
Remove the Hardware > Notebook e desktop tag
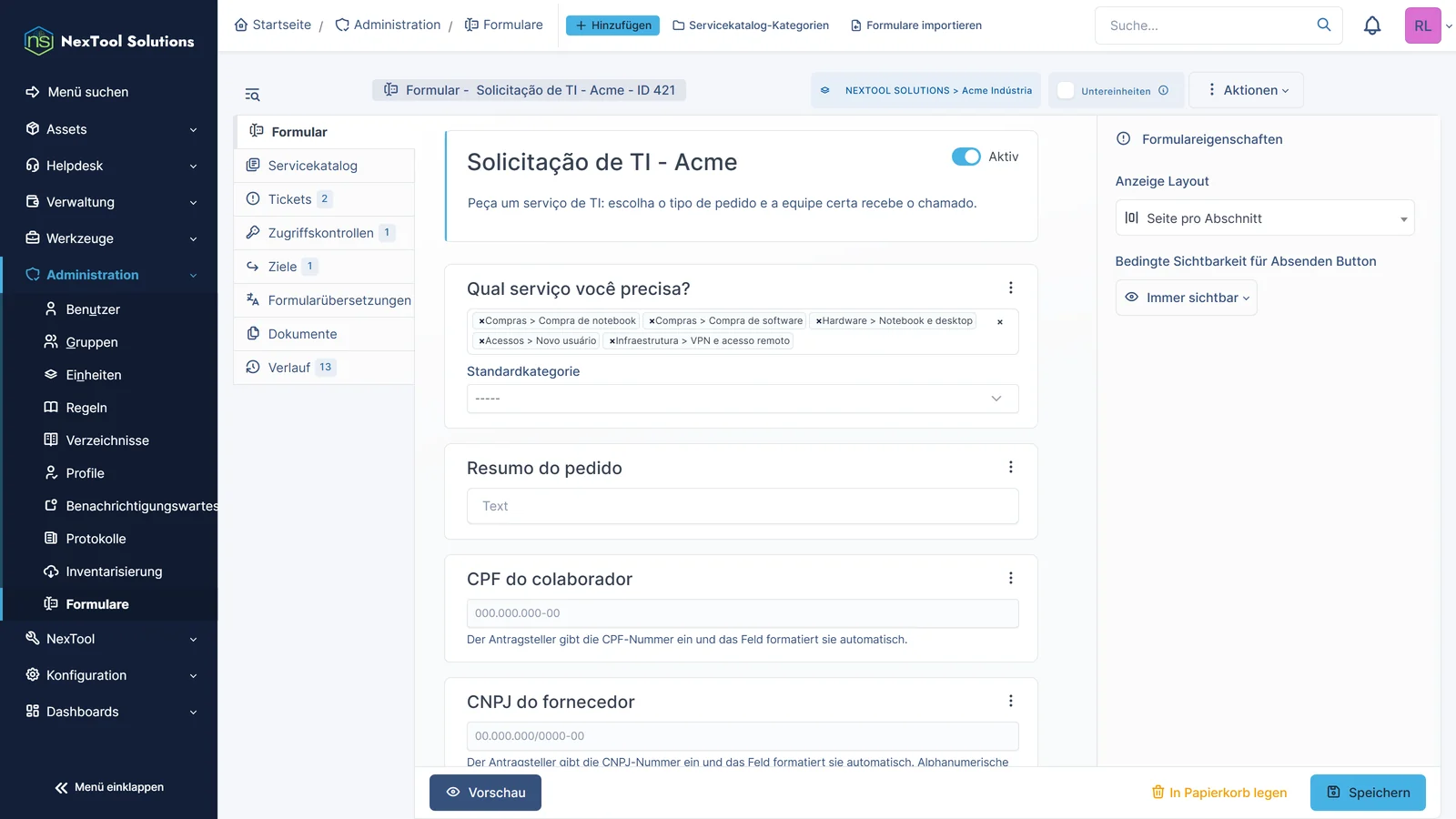coord(819,321)
